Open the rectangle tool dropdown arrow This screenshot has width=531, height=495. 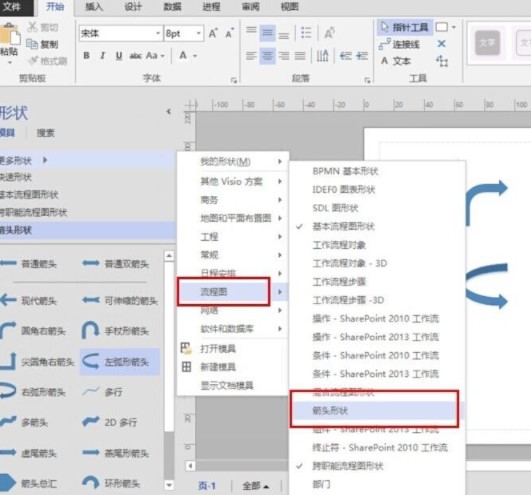point(454,27)
